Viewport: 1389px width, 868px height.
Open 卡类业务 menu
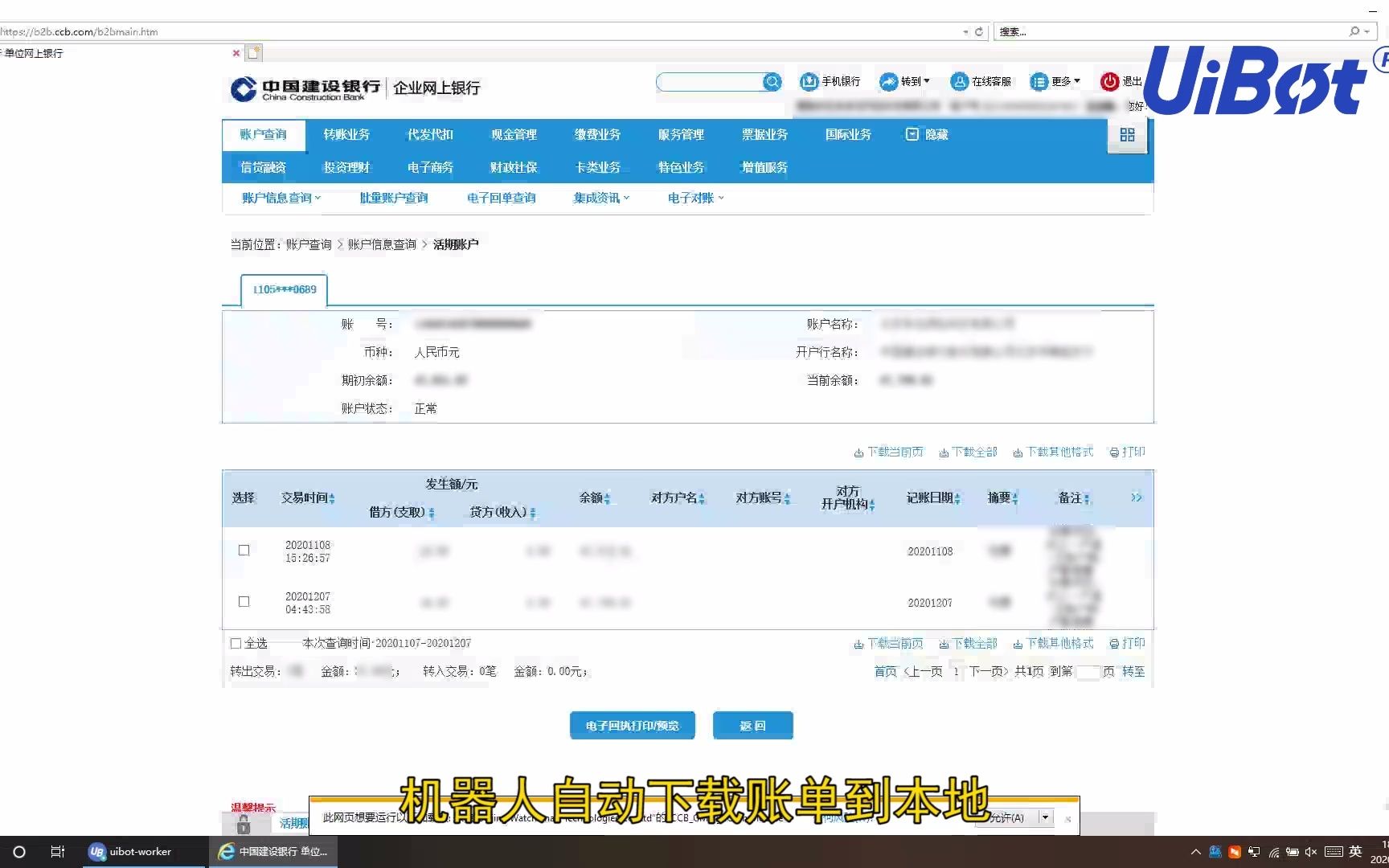tap(597, 167)
